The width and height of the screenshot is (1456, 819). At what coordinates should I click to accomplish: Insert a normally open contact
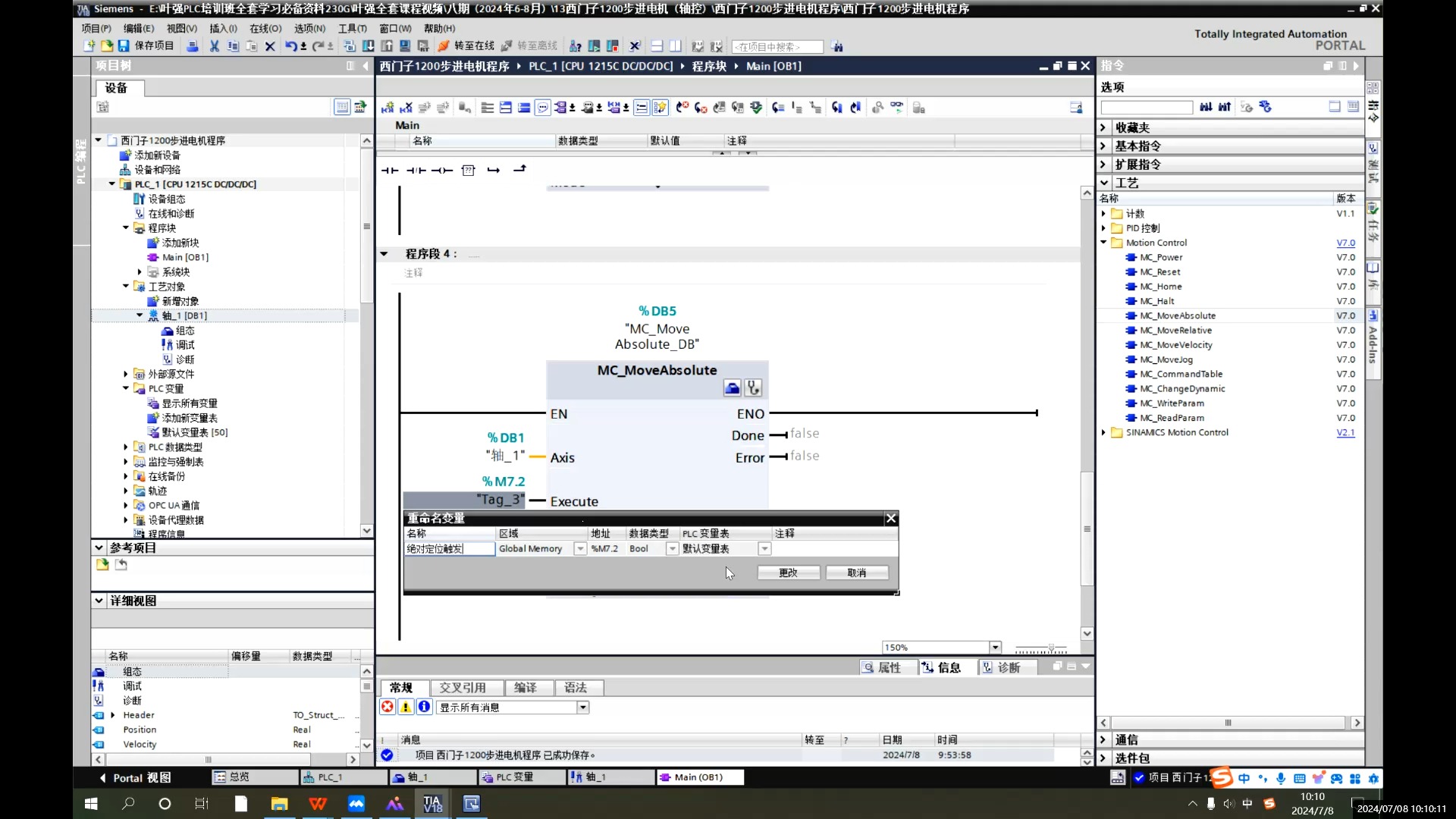point(390,171)
